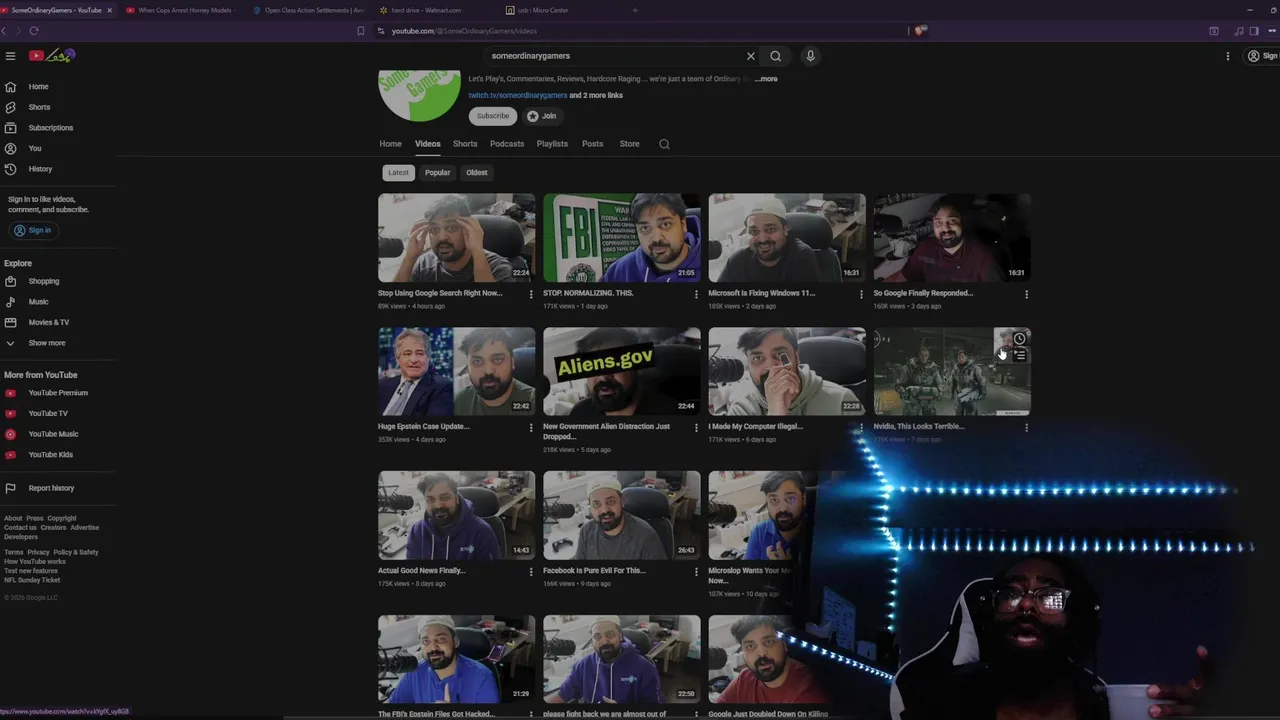This screenshot has width=1280, height=720.
Task: Open YouTube Kids in the sidebar
Action: (50, 455)
